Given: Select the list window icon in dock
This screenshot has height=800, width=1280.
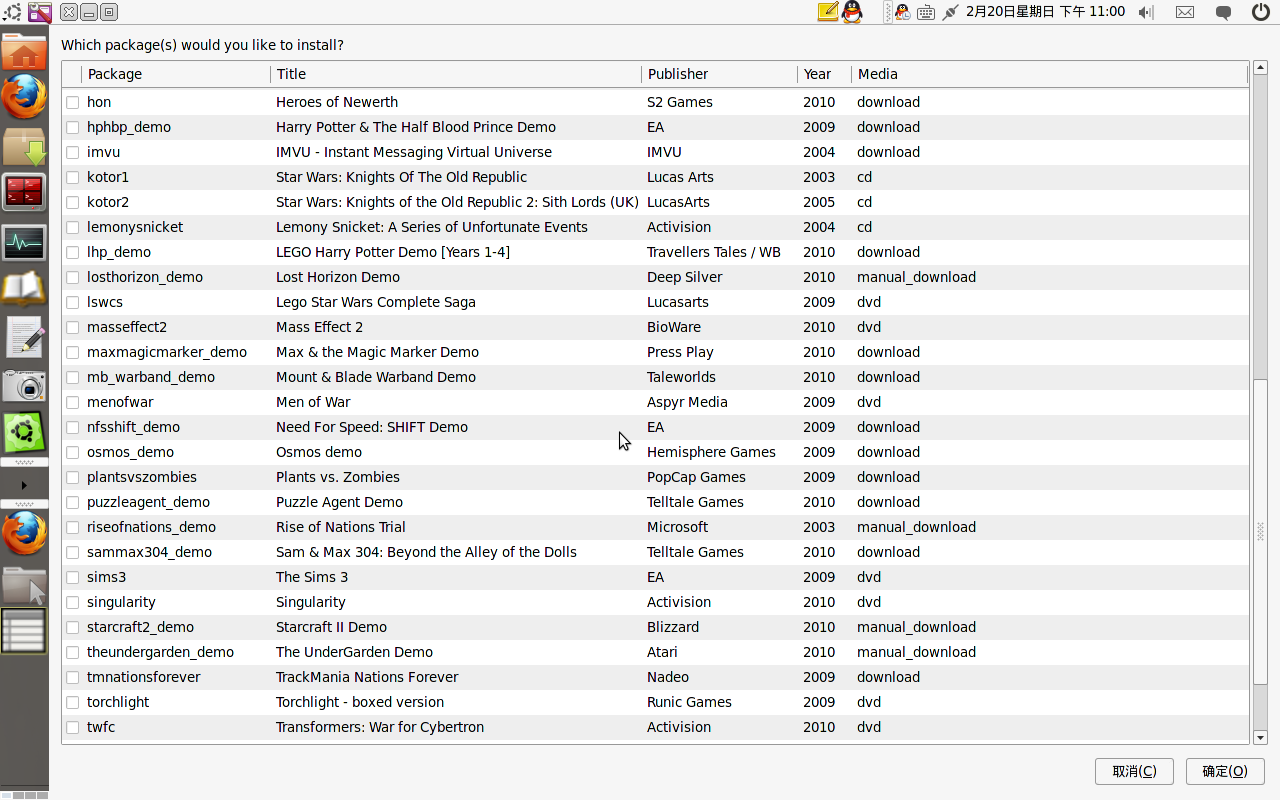Looking at the screenshot, I should click(x=24, y=631).
